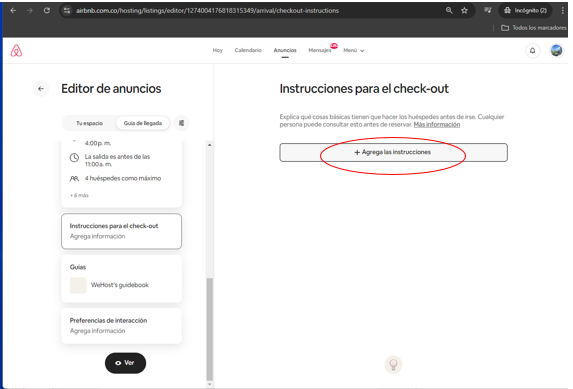The image size is (573, 389).
Task: Click Agrega las instrucciones button
Action: (393, 152)
